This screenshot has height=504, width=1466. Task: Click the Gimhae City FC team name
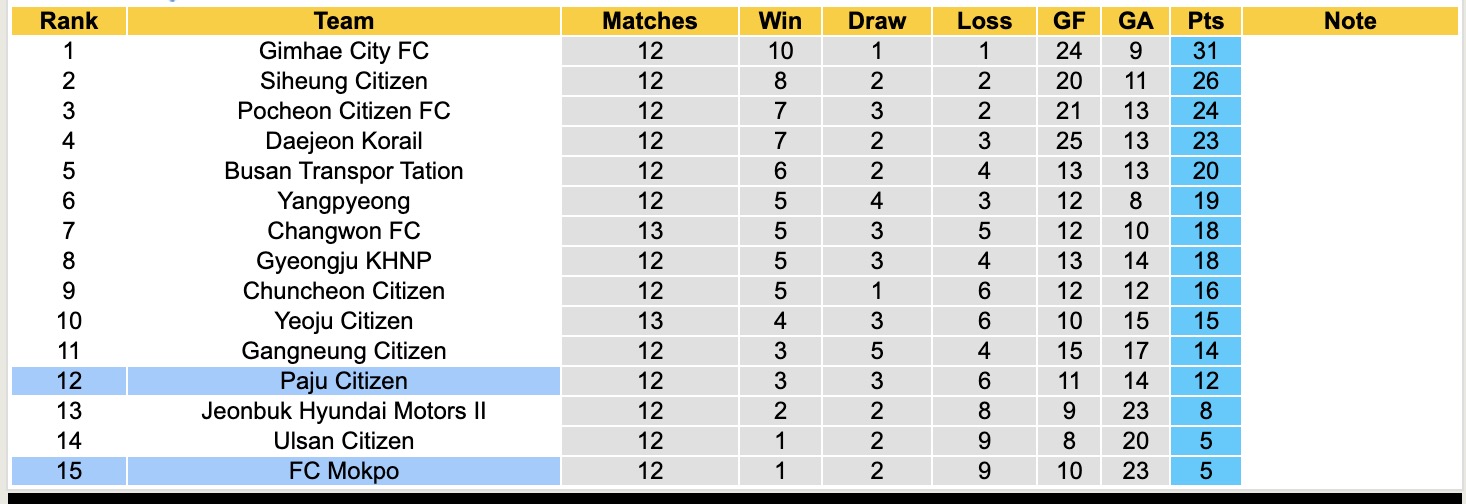(343, 51)
